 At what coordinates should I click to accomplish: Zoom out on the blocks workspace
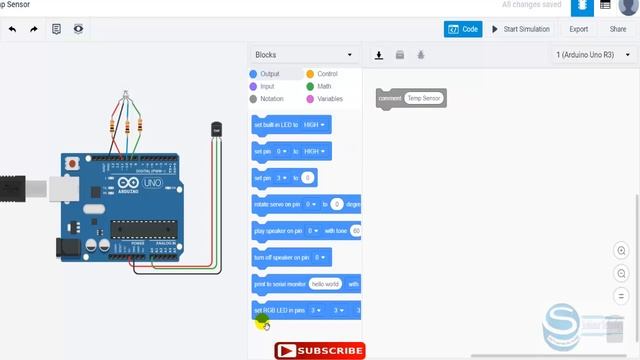point(621,273)
